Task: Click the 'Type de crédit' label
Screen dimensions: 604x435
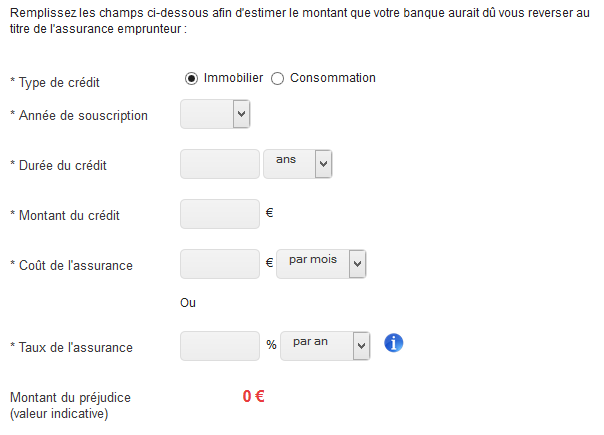Action: coord(58,83)
